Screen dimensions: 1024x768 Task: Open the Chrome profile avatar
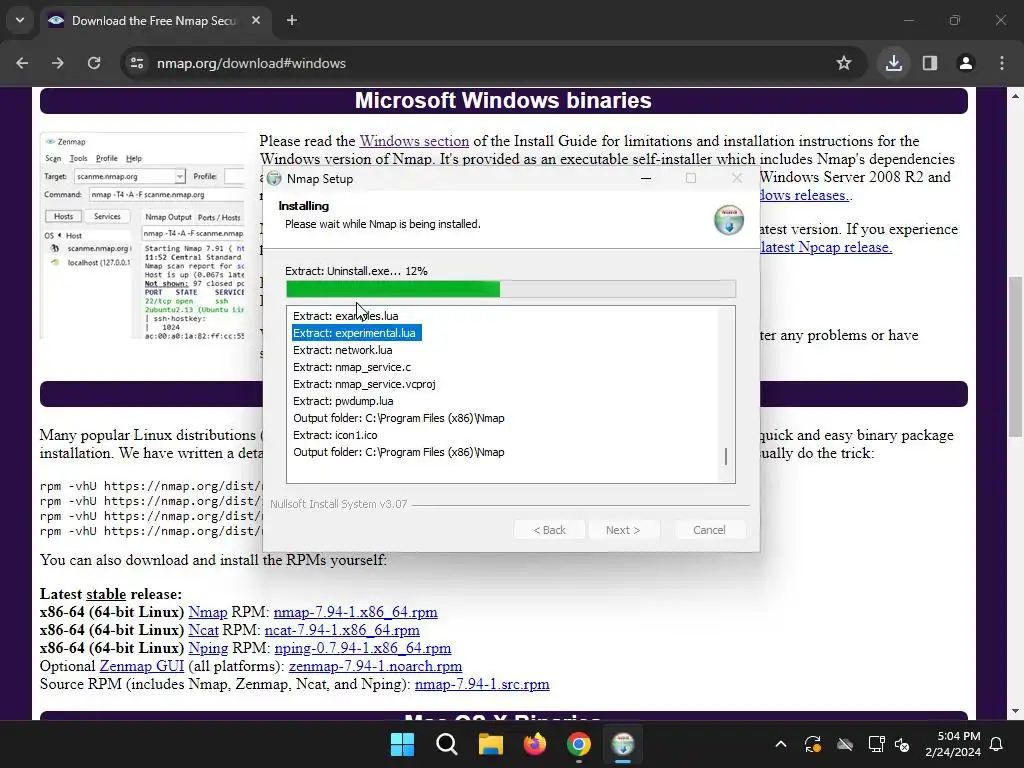point(966,63)
